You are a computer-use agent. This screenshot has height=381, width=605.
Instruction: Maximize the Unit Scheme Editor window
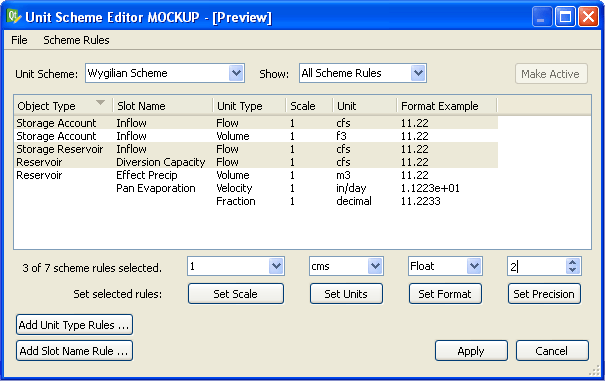tap(565, 17)
